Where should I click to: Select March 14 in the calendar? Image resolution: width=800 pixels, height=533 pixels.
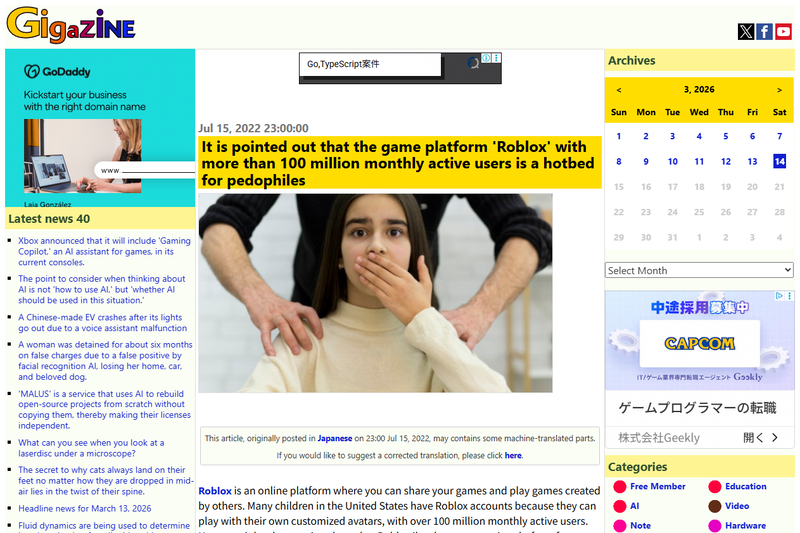(x=779, y=161)
